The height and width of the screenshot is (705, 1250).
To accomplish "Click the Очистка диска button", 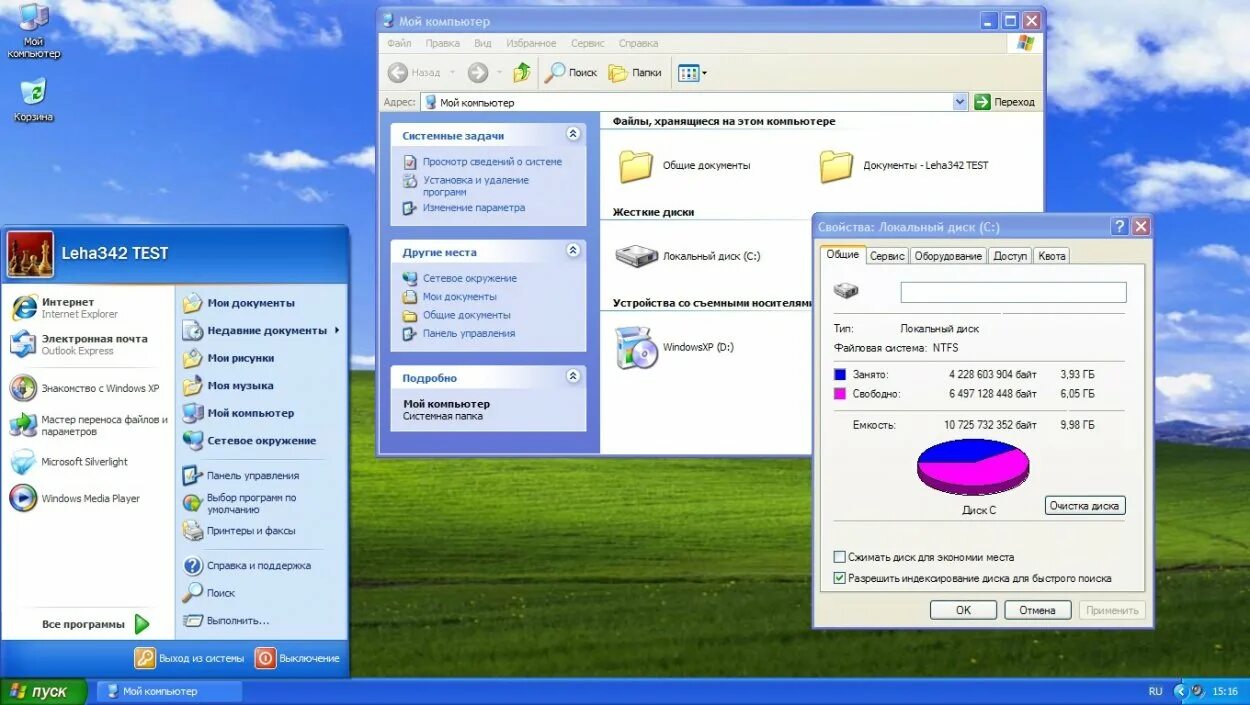I will point(1085,506).
